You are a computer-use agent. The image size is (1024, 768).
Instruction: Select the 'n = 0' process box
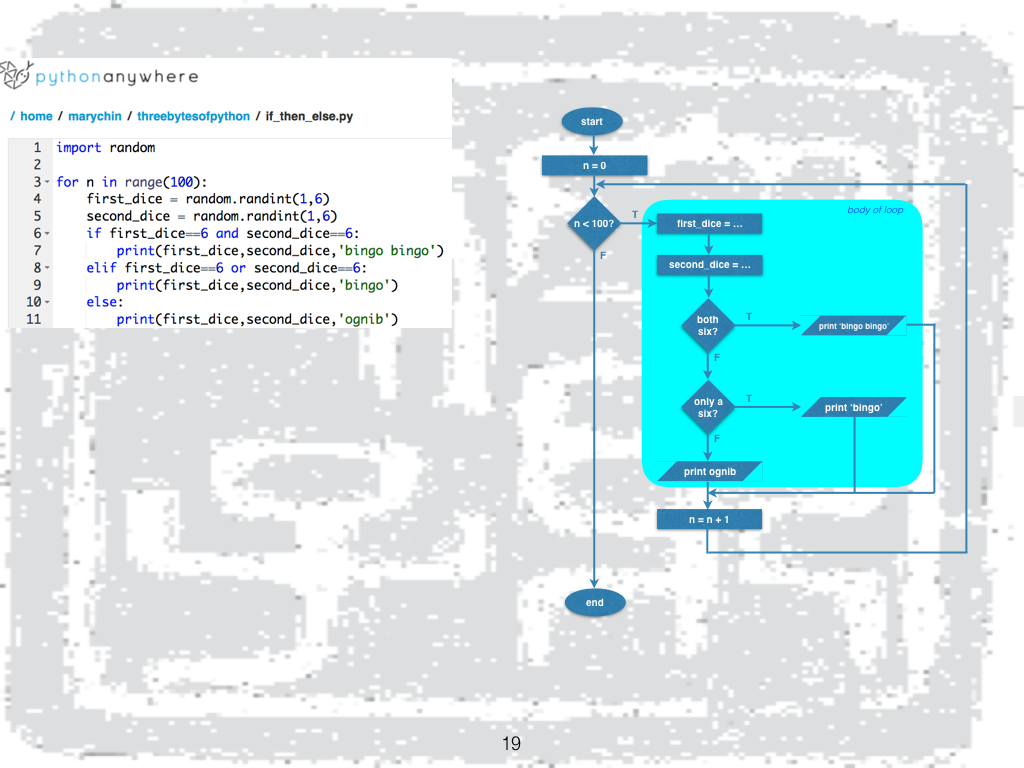point(594,165)
